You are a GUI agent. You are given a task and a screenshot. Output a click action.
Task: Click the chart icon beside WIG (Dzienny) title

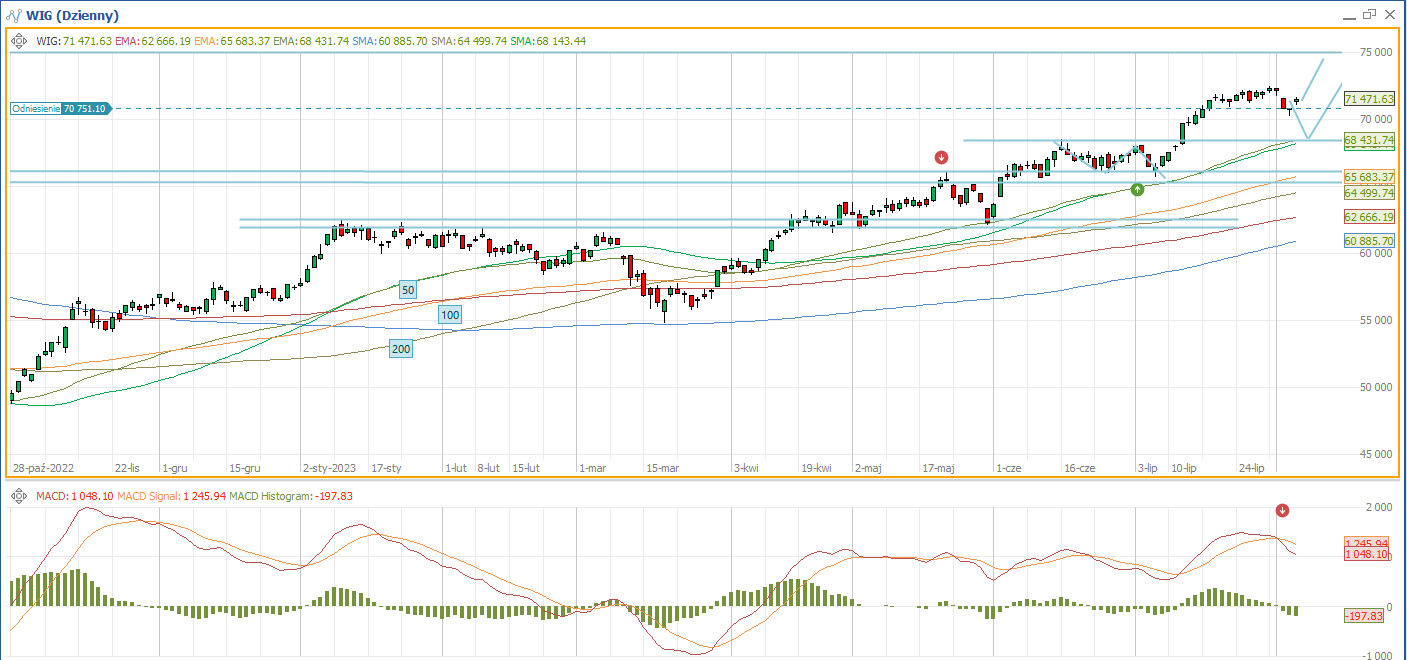pyautogui.click(x=13, y=15)
